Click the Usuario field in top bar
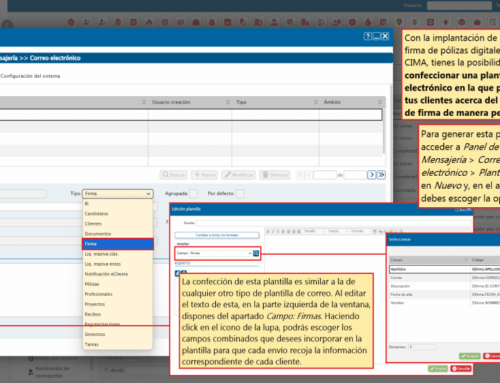The width and height of the screenshot is (500, 383). [459, 5]
